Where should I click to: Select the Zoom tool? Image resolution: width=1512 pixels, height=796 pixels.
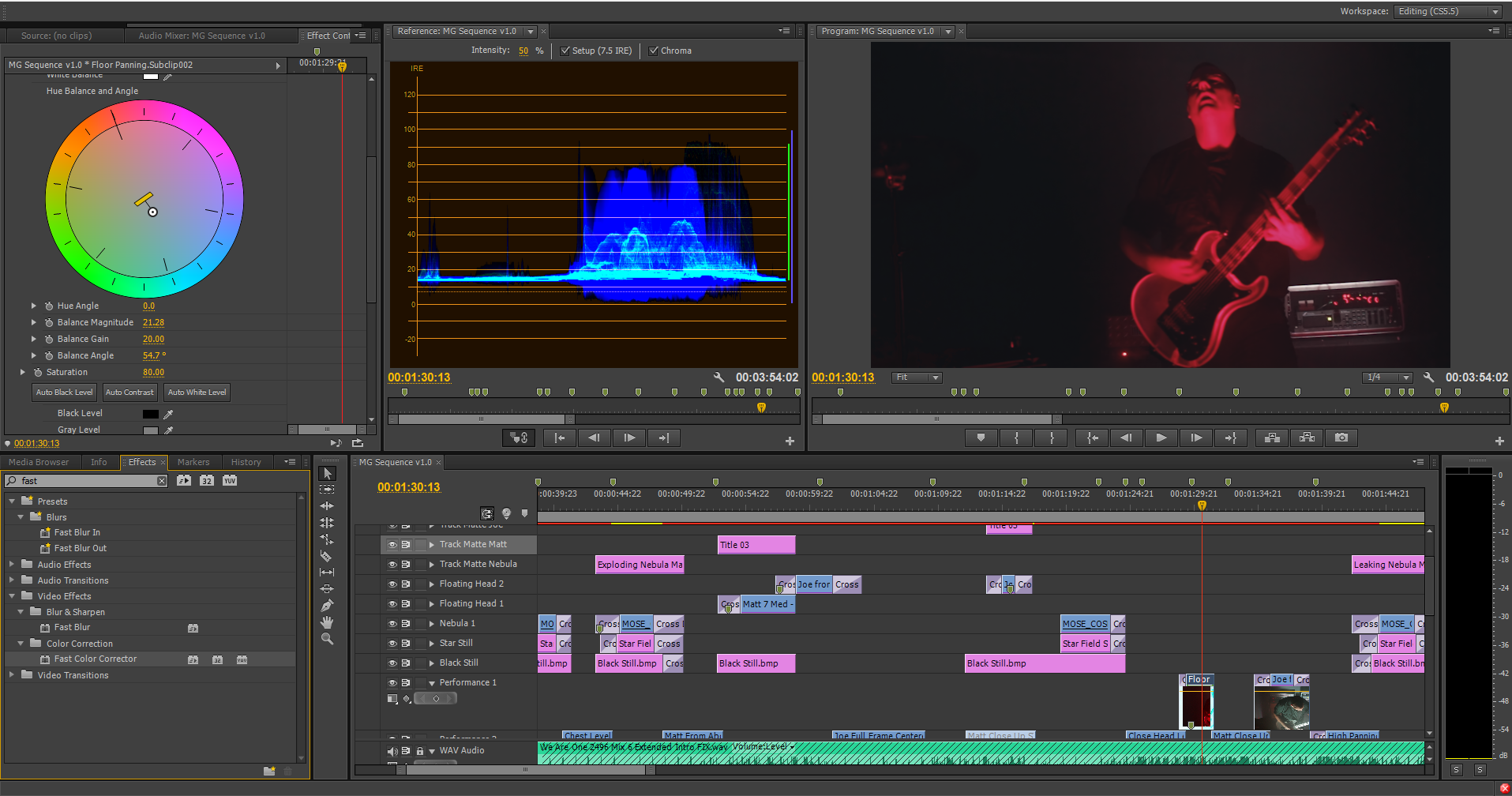327,639
